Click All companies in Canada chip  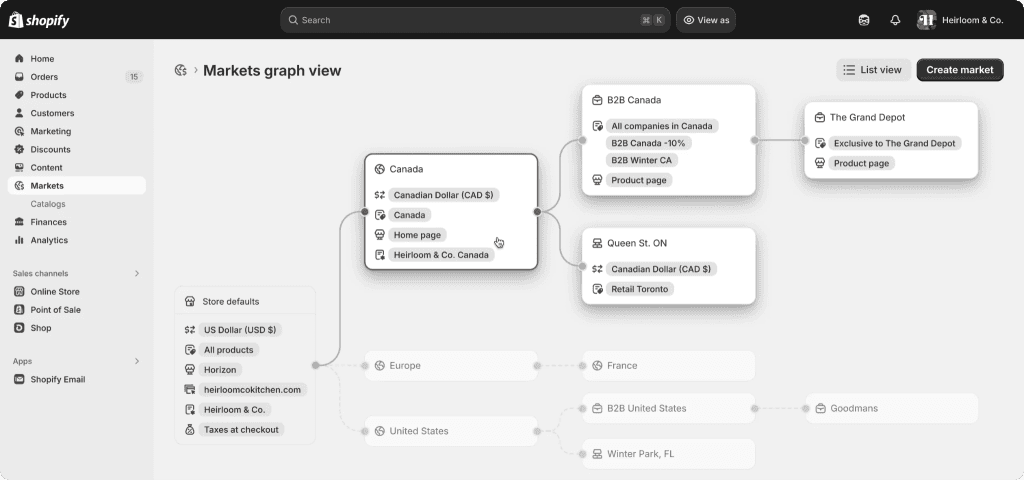coord(662,126)
